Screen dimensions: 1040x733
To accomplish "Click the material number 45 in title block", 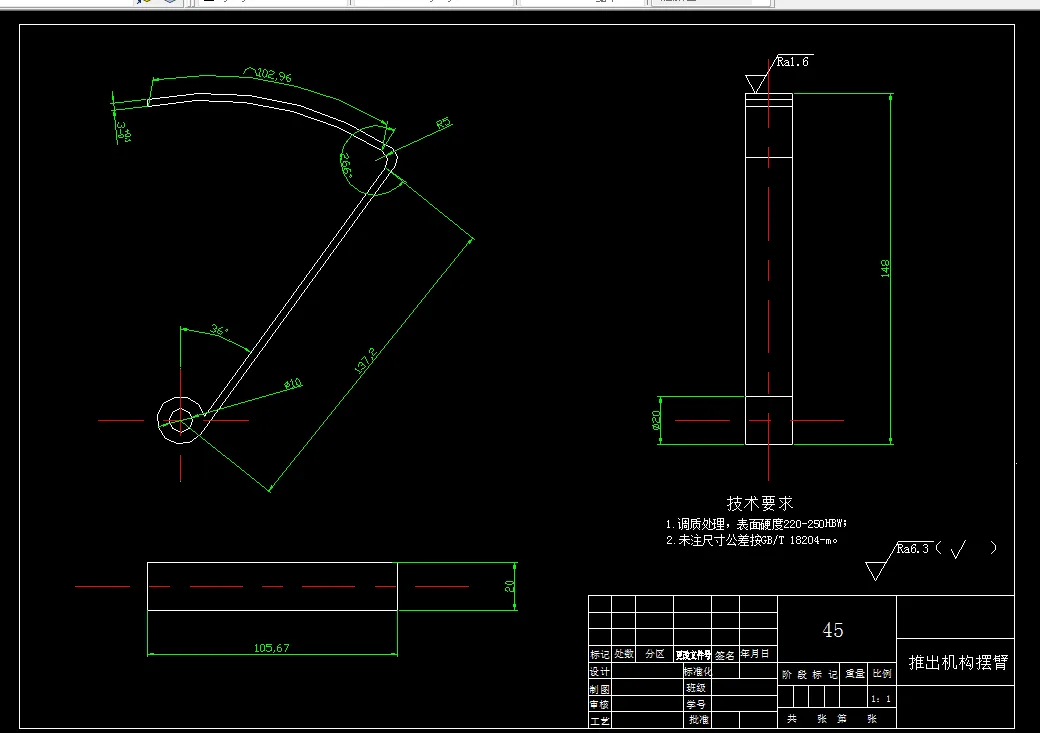I will (833, 630).
